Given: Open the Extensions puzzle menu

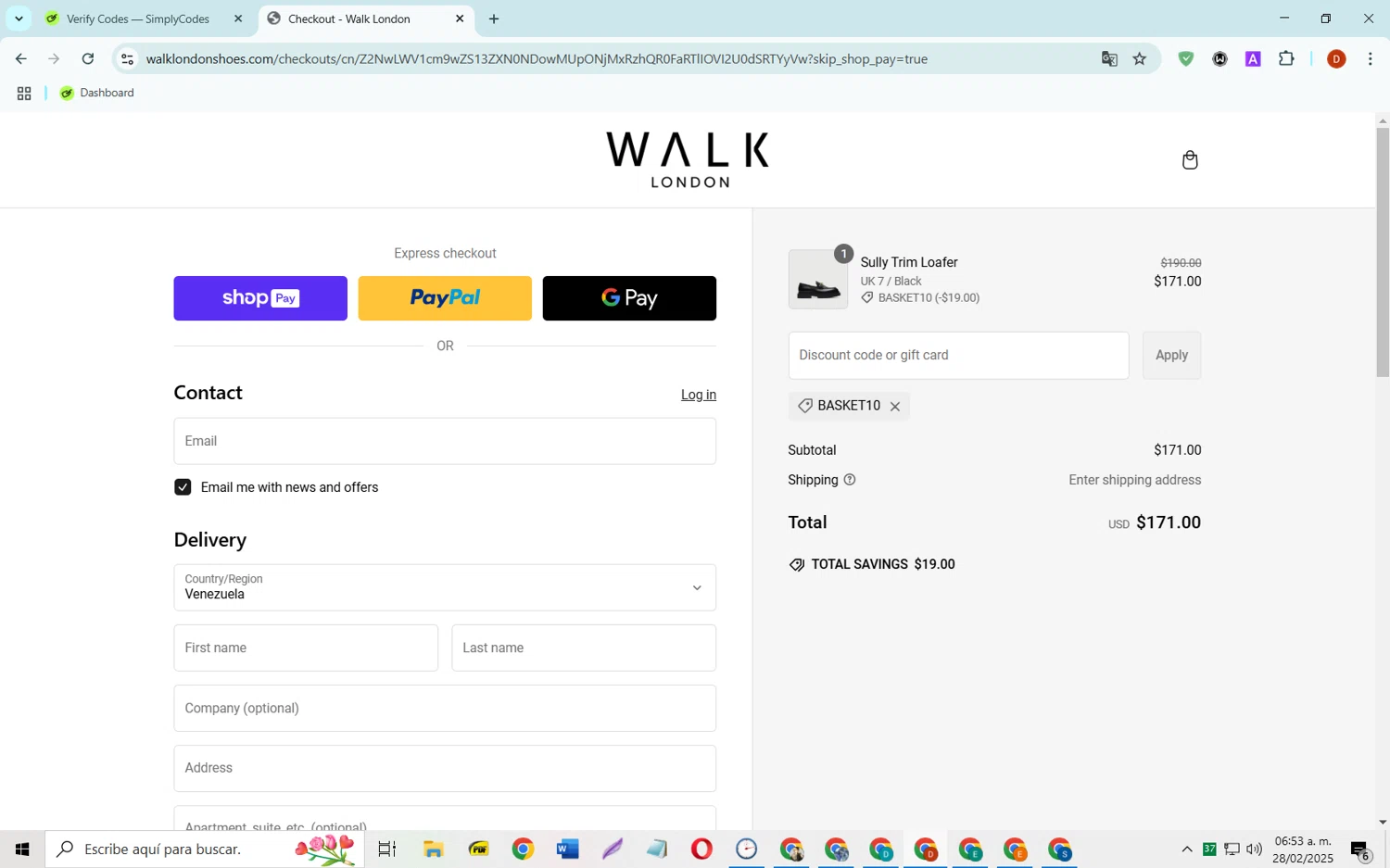Looking at the screenshot, I should tap(1286, 58).
